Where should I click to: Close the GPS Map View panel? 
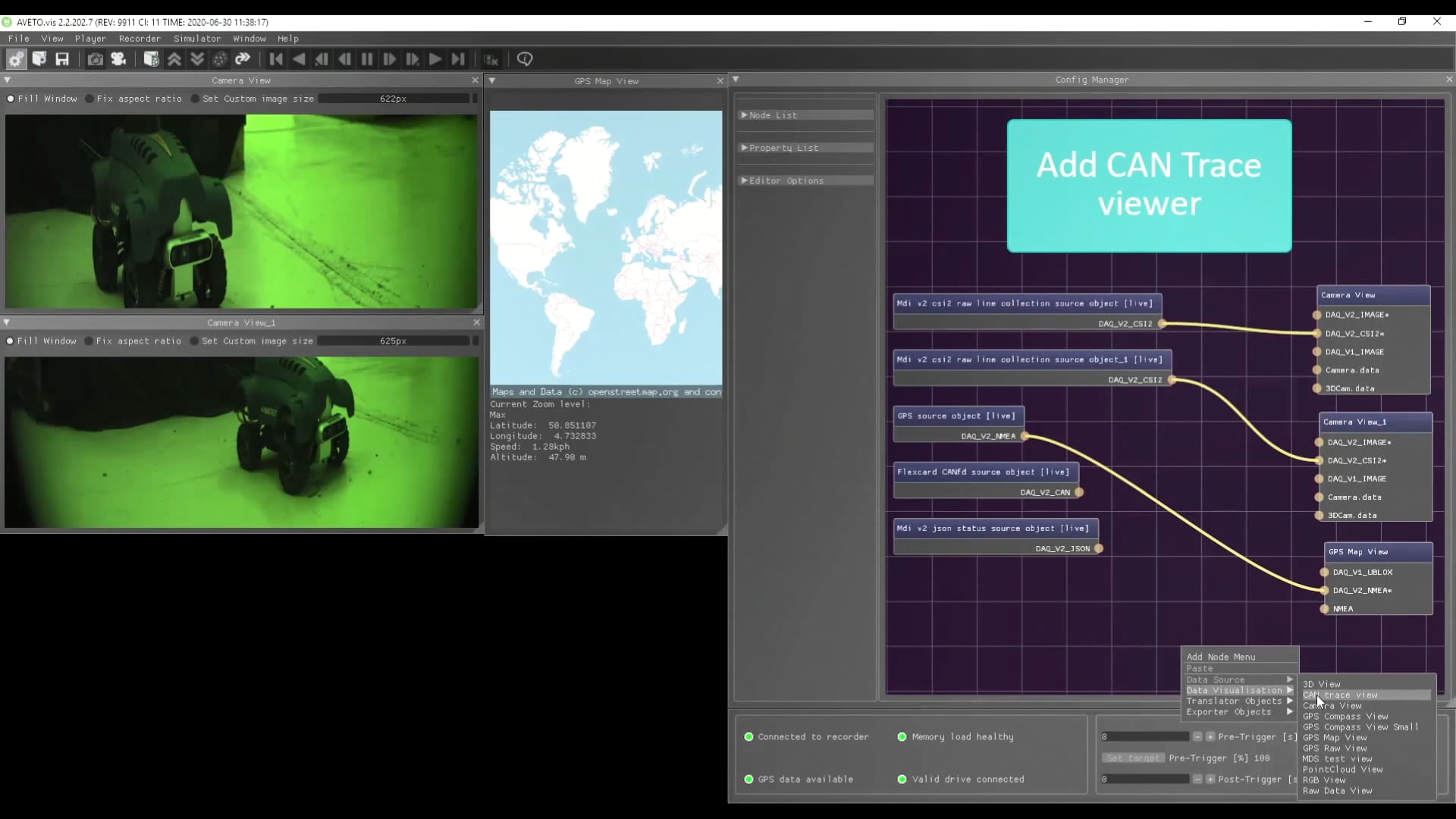tap(720, 81)
